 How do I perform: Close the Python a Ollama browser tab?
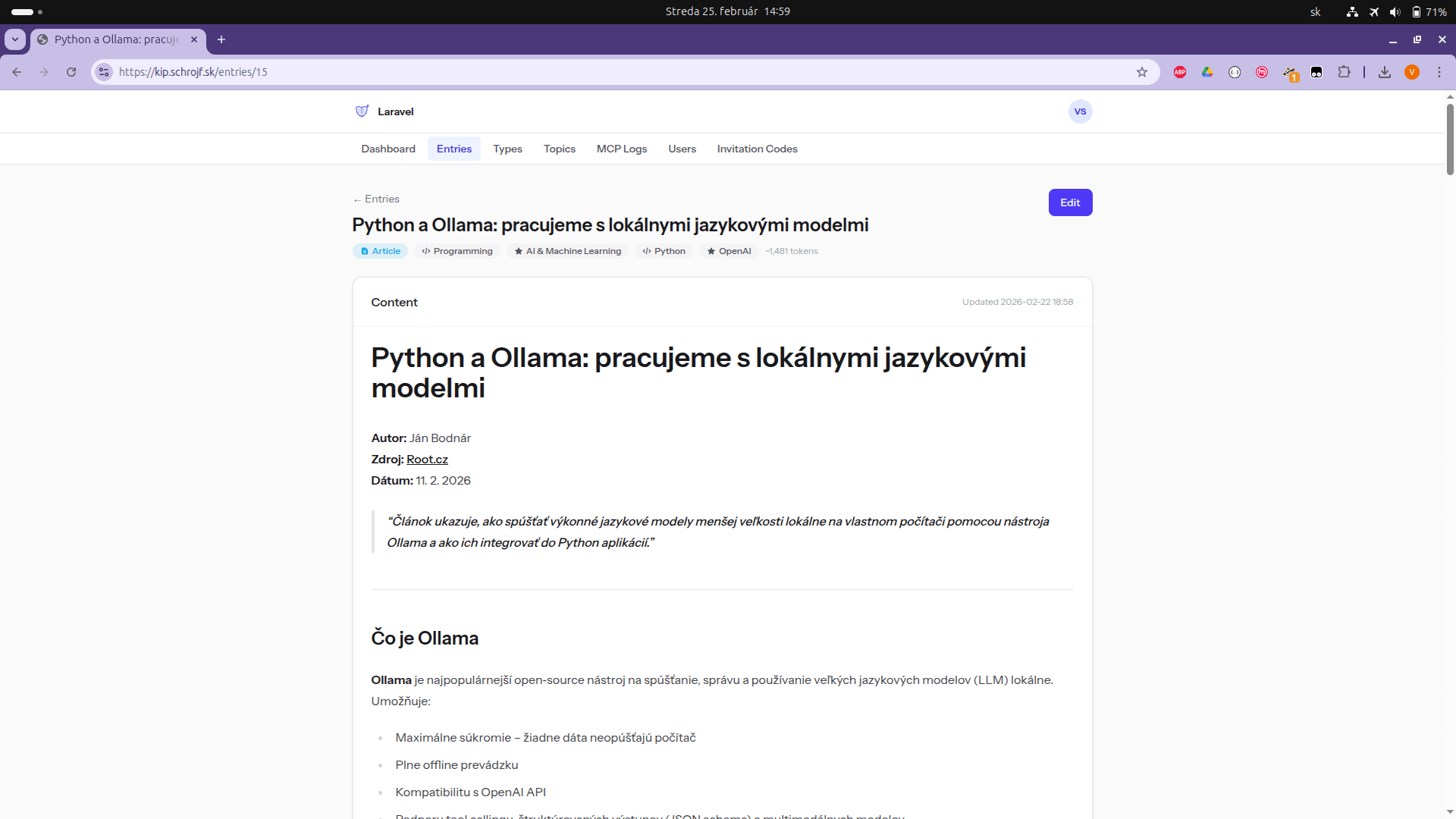194,39
